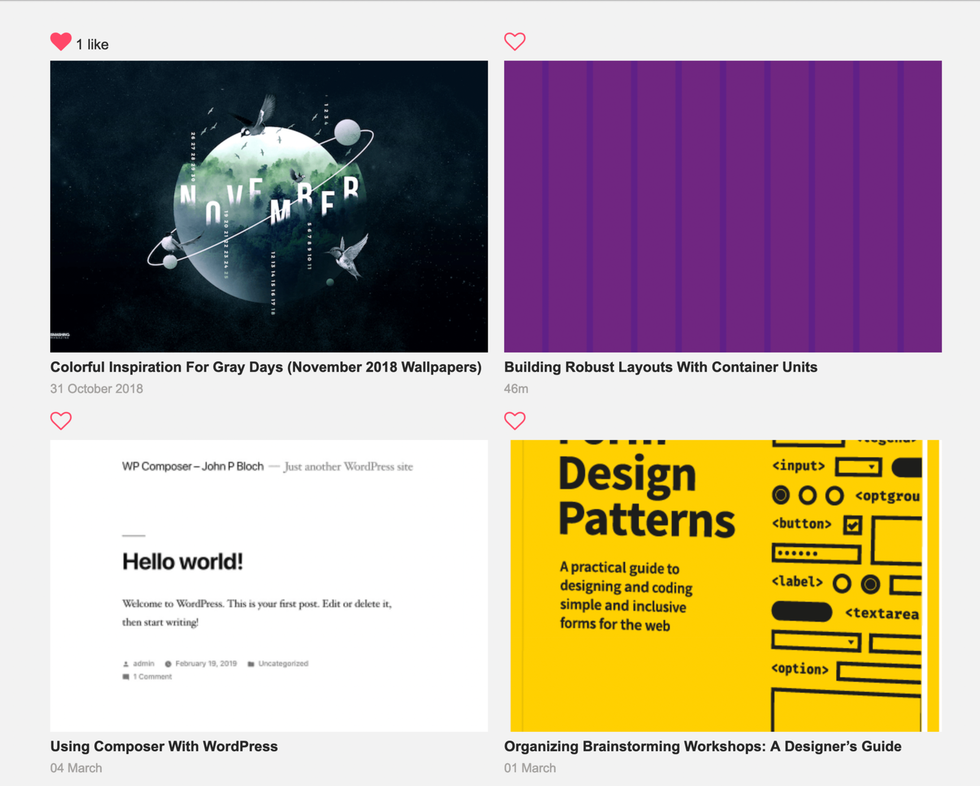The width and height of the screenshot is (980, 786).
Task: Open the purple striped layout thumbnail
Action: (x=722, y=206)
